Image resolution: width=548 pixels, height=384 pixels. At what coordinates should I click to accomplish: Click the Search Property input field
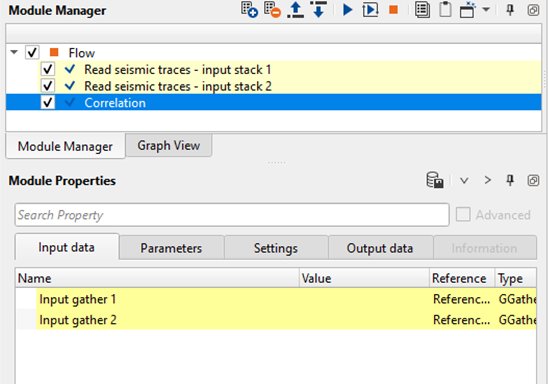pyautogui.click(x=232, y=215)
